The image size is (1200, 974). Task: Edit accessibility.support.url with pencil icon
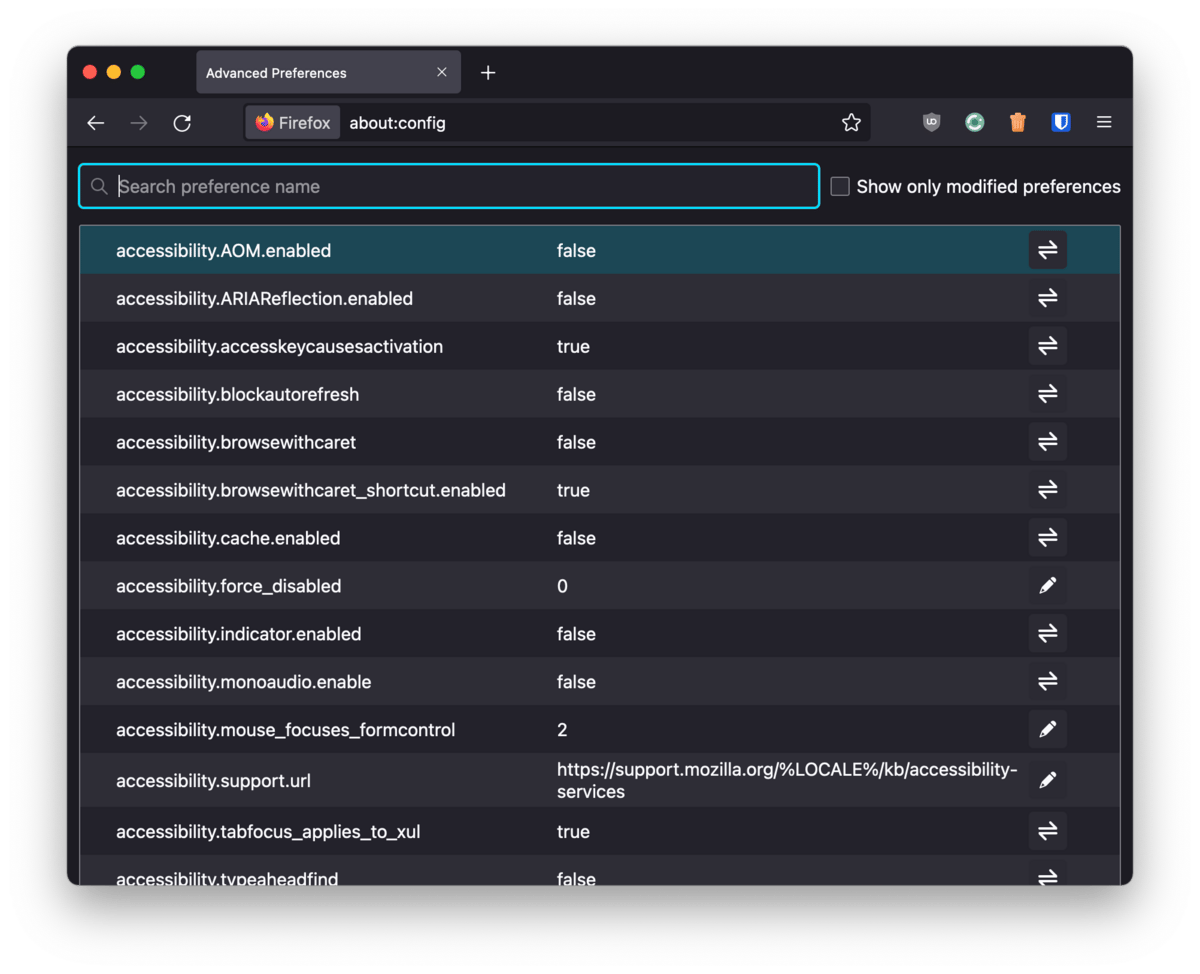tap(1047, 780)
